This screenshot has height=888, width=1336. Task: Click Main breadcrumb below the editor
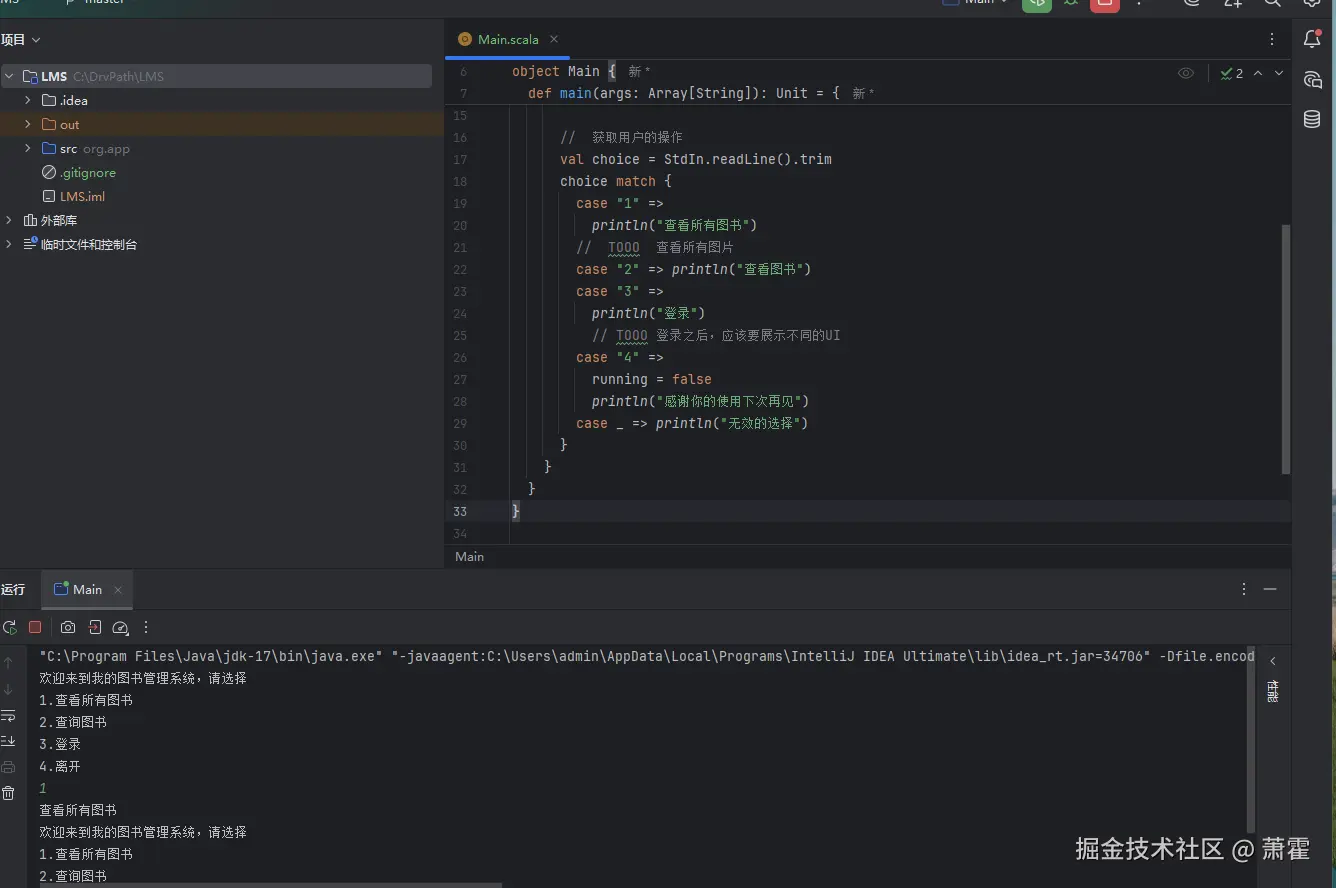pos(469,556)
